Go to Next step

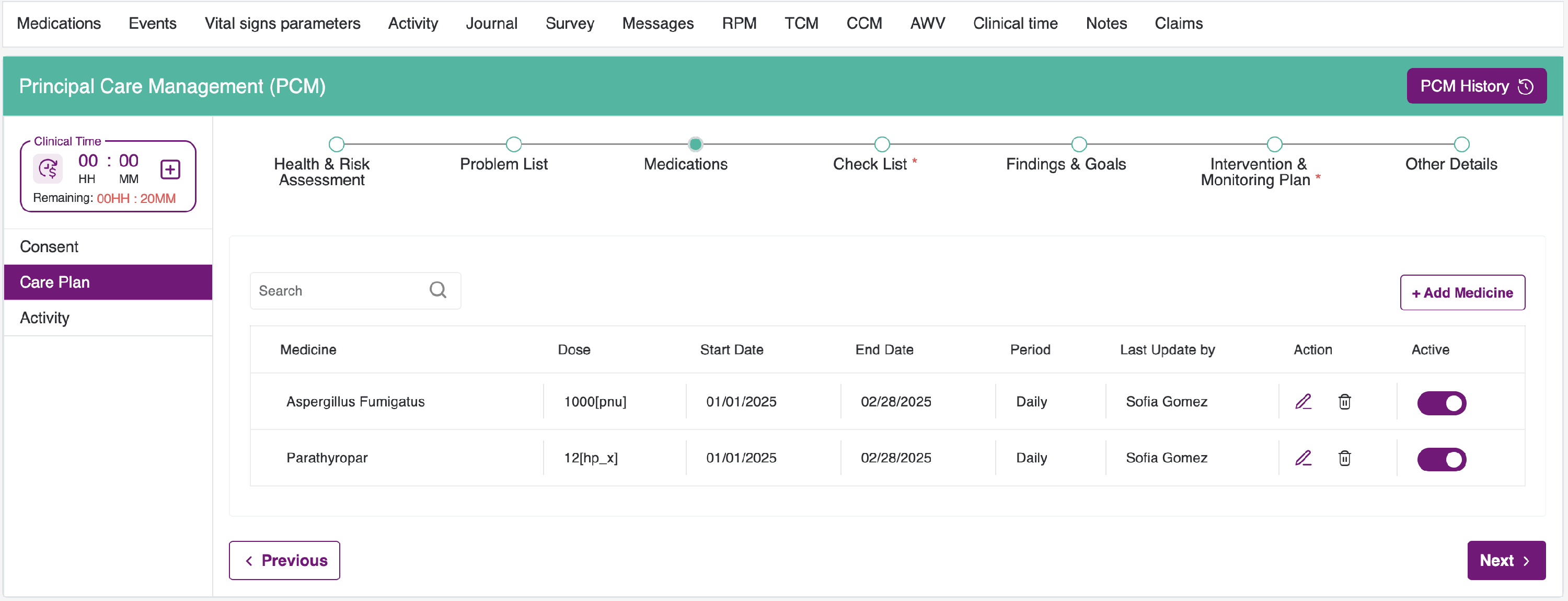(1505, 560)
